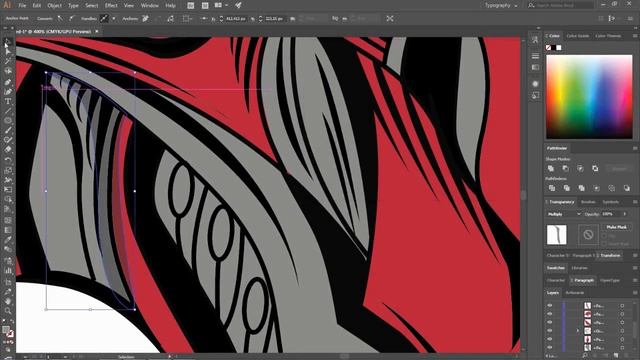Open the Object menu

[x=54, y=6]
